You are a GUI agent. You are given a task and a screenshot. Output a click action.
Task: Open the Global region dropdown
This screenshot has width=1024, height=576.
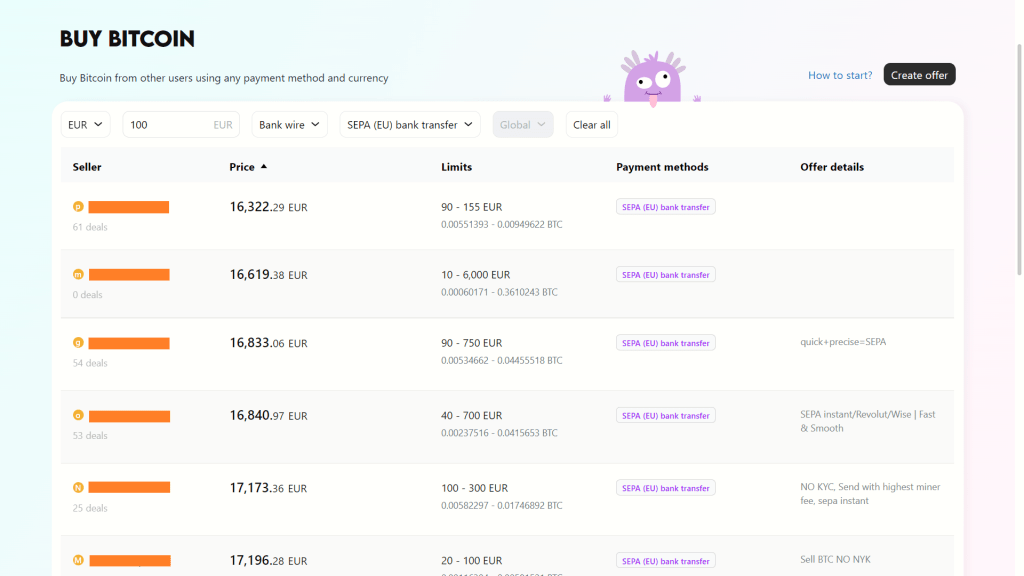click(523, 125)
